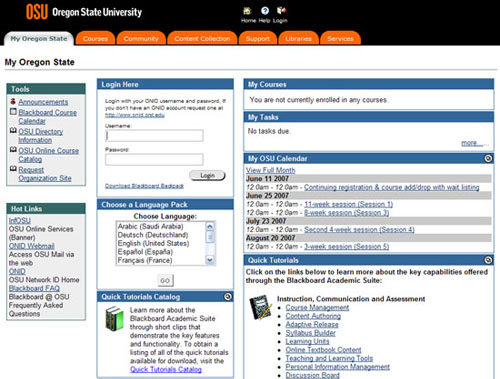Viewport: 500px width, 379px height.
Task: Open the Learning Units tutorial link
Action: [x=307, y=341]
